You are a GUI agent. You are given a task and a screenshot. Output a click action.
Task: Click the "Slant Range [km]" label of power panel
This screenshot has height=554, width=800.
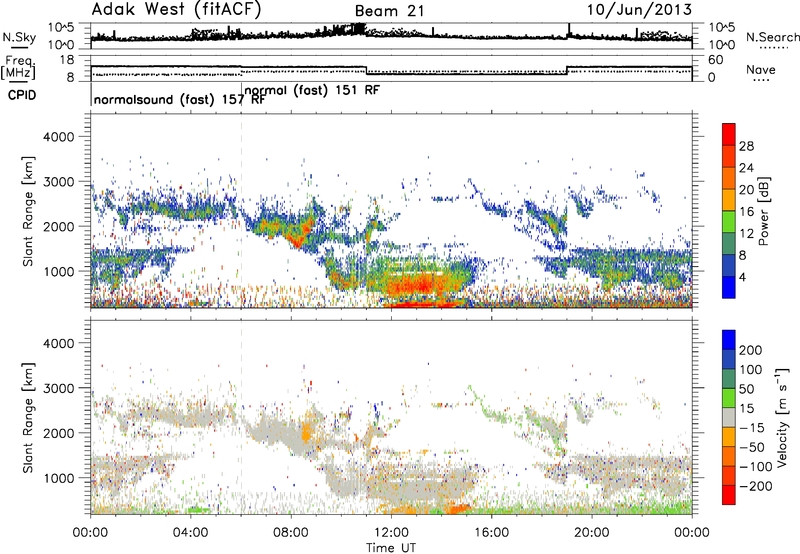[28, 211]
